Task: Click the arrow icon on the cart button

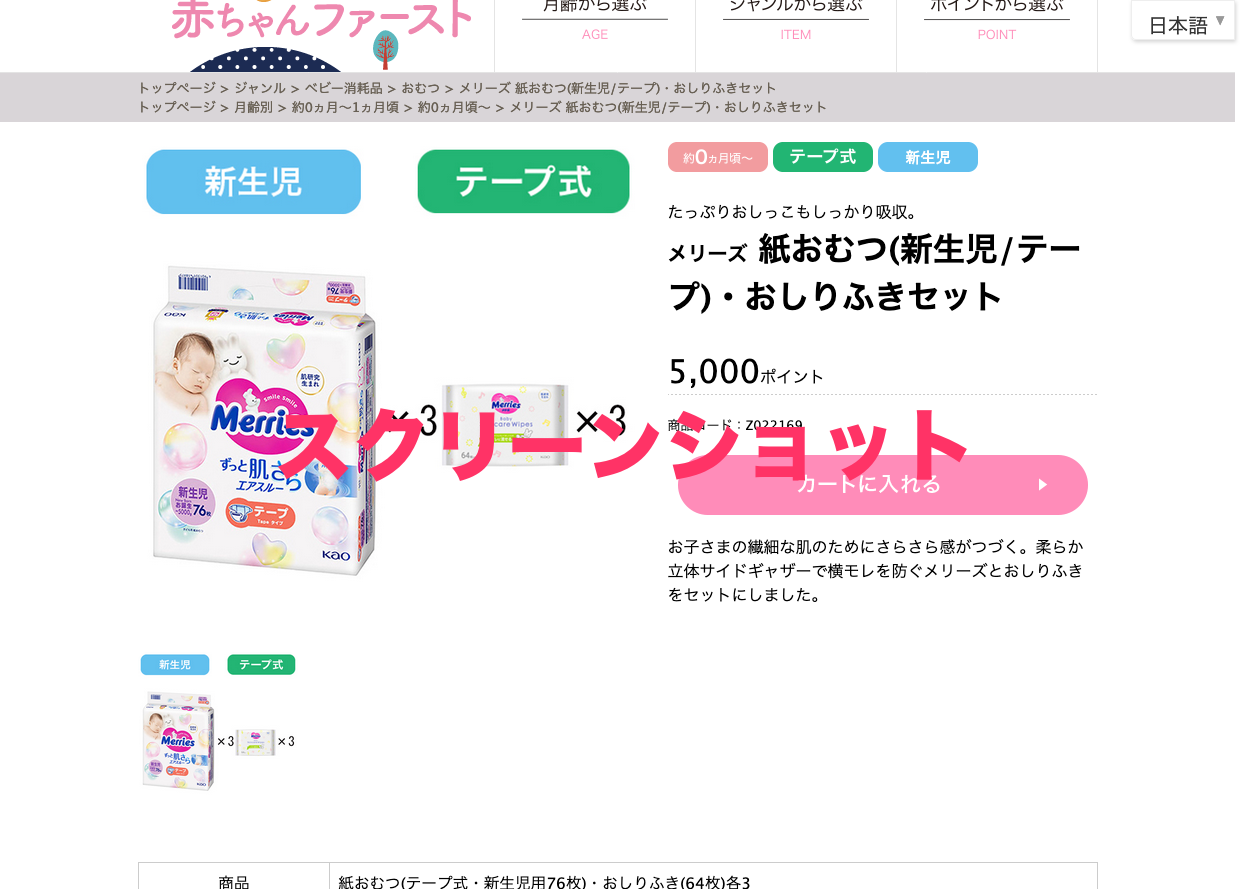Action: tap(1043, 485)
